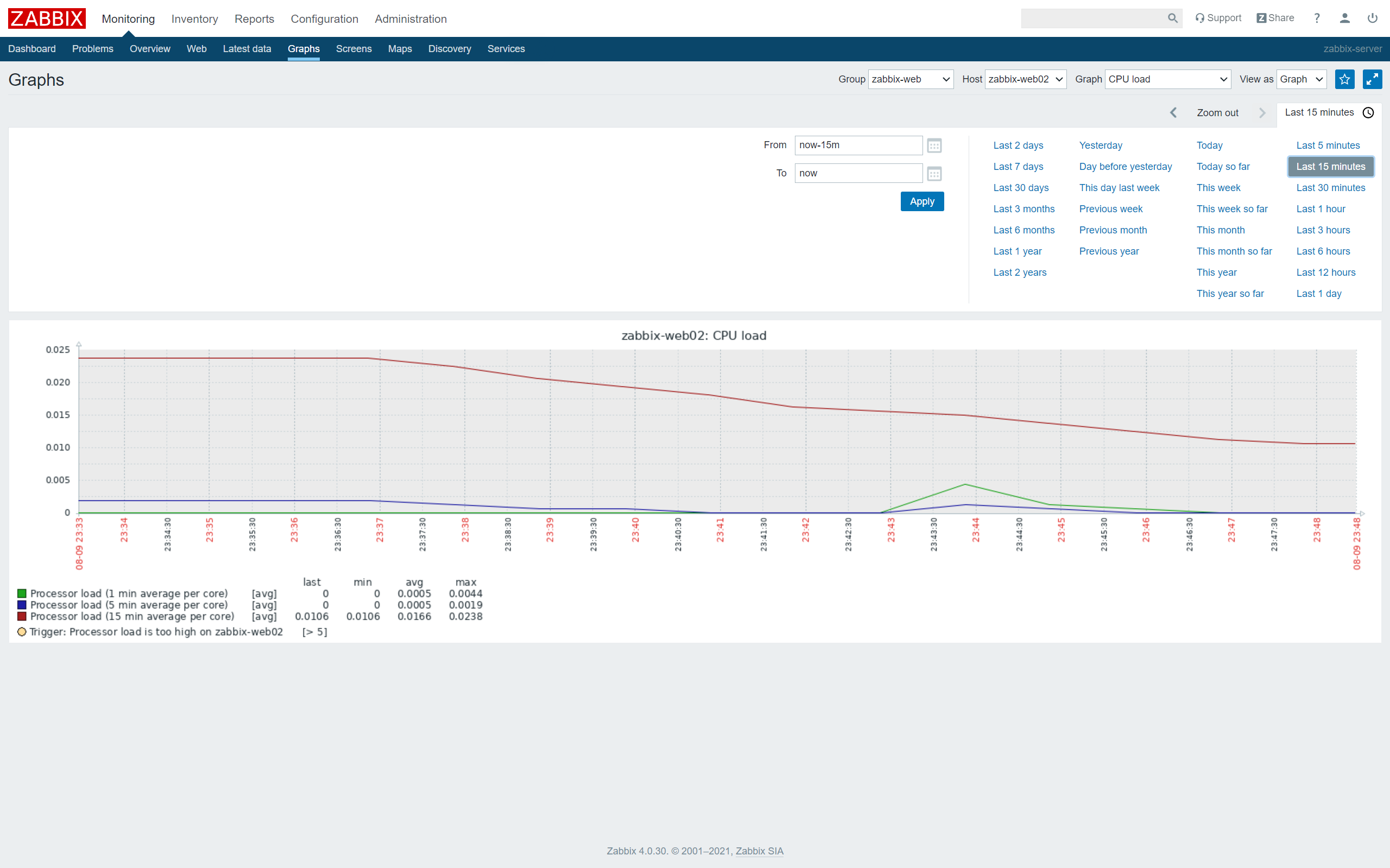Open the Monitoring menu
Image resolution: width=1390 pixels, height=868 pixels.
coord(128,19)
